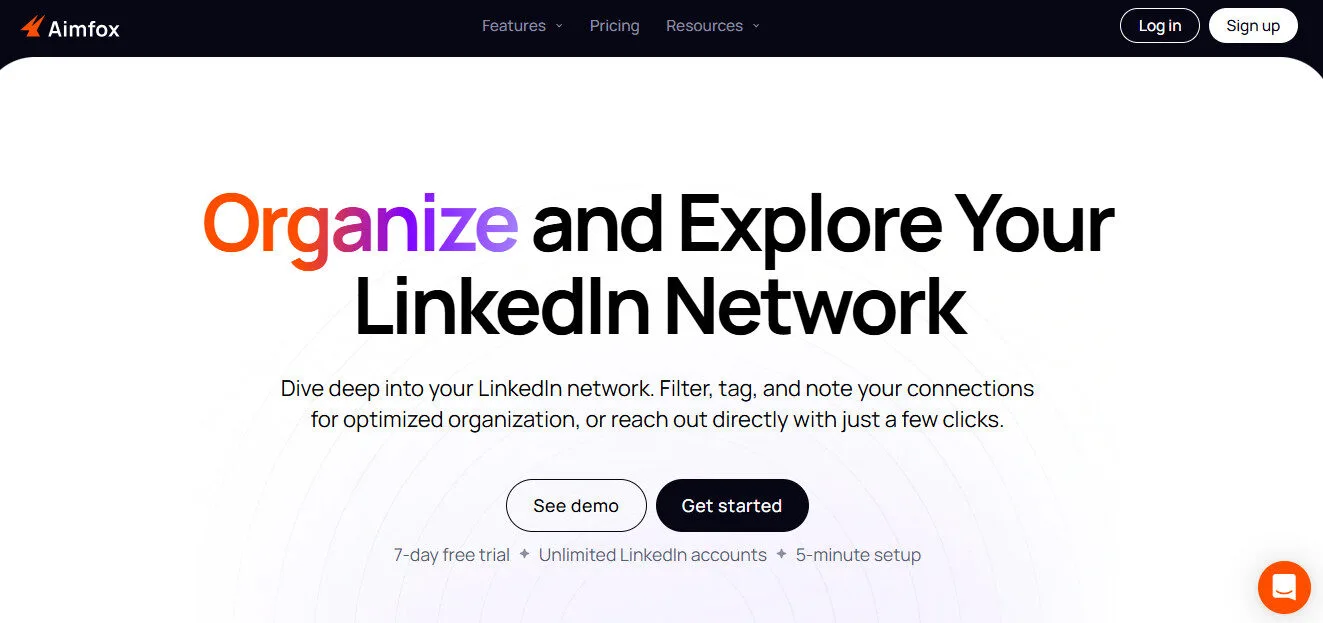Click the orange fox mark in header

pos(35,26)
